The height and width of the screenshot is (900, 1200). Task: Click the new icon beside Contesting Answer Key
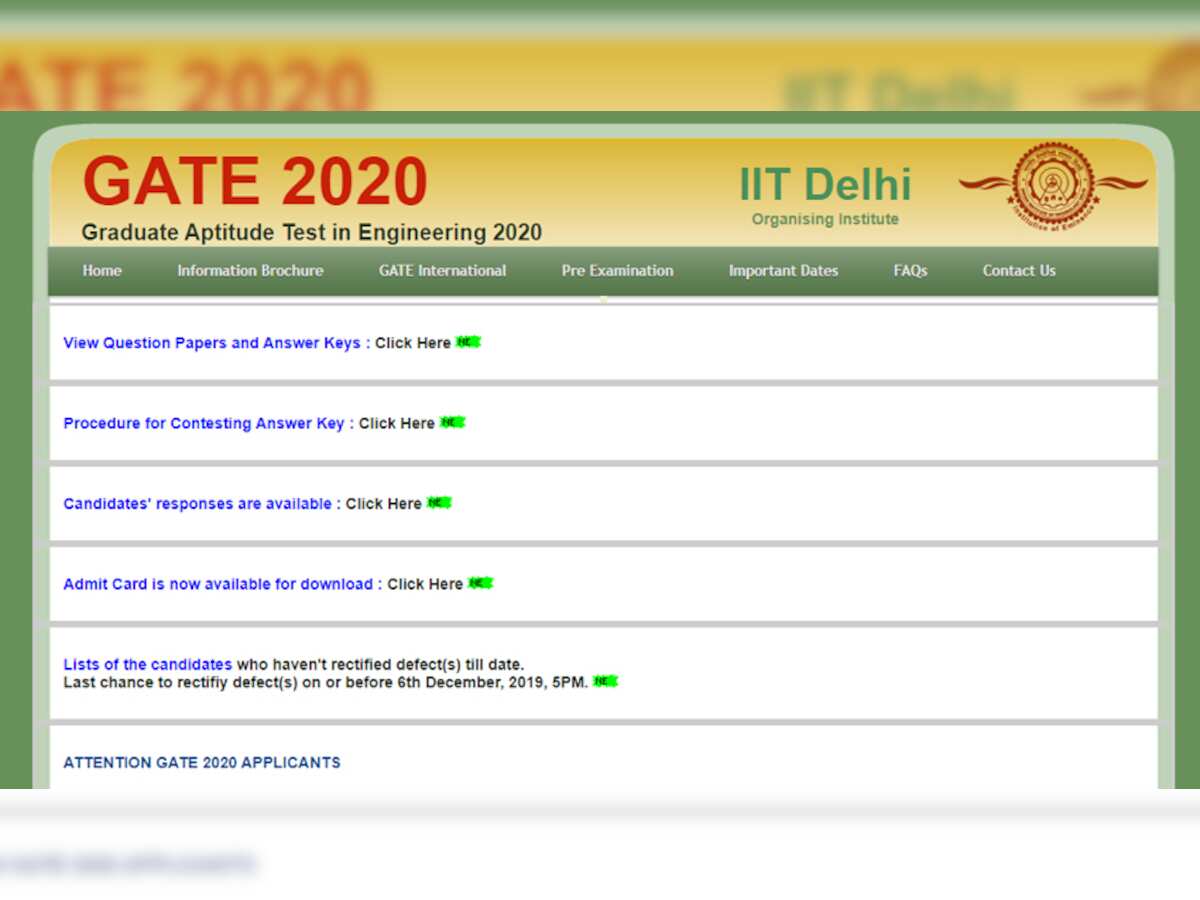point(453,422)
